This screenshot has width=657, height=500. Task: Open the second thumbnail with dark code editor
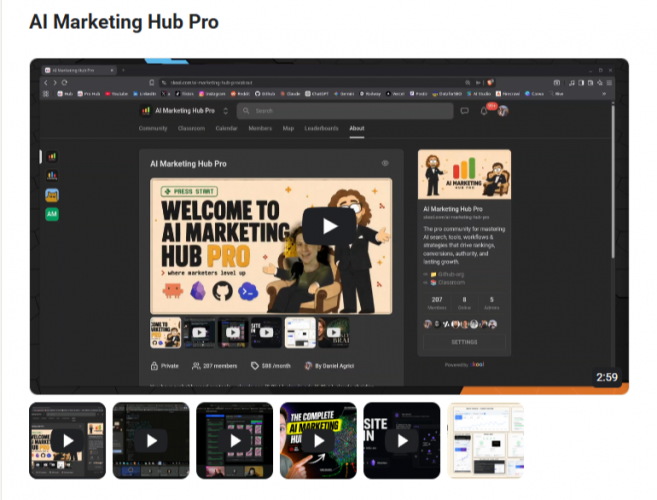point(151,440)
